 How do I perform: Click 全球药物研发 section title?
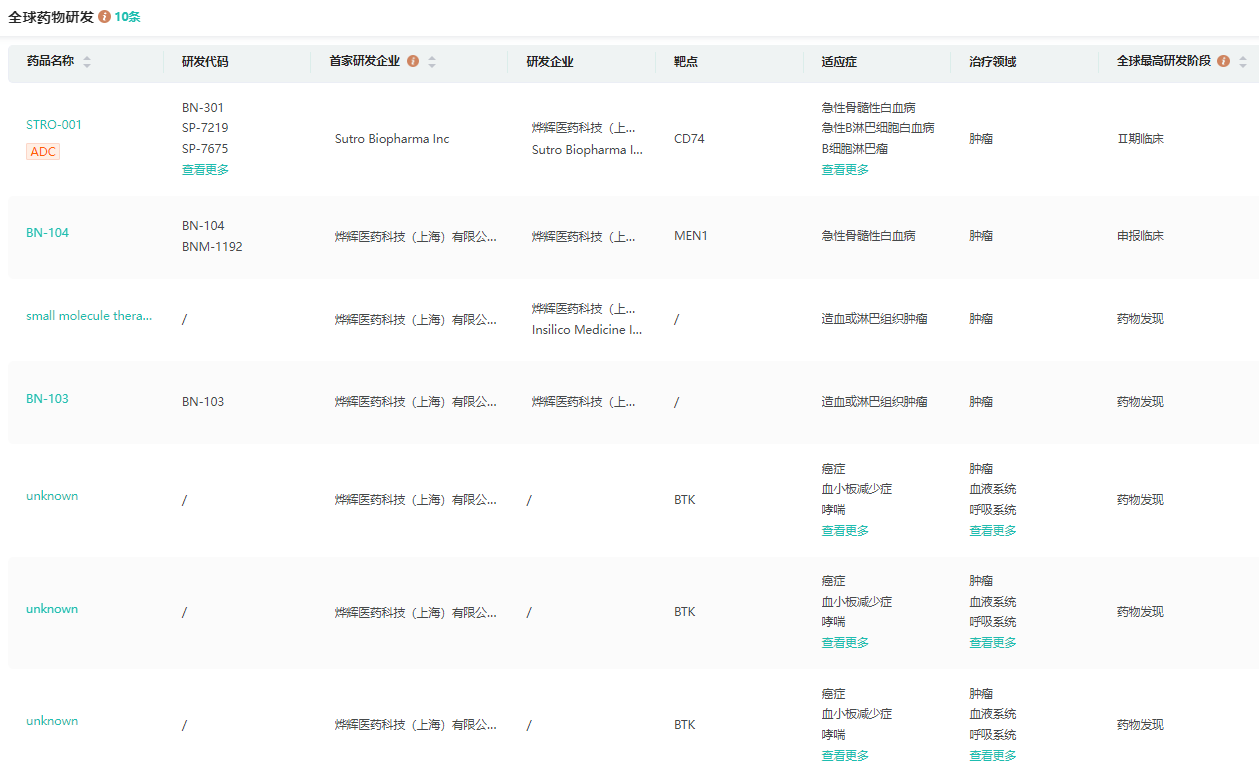51,17
